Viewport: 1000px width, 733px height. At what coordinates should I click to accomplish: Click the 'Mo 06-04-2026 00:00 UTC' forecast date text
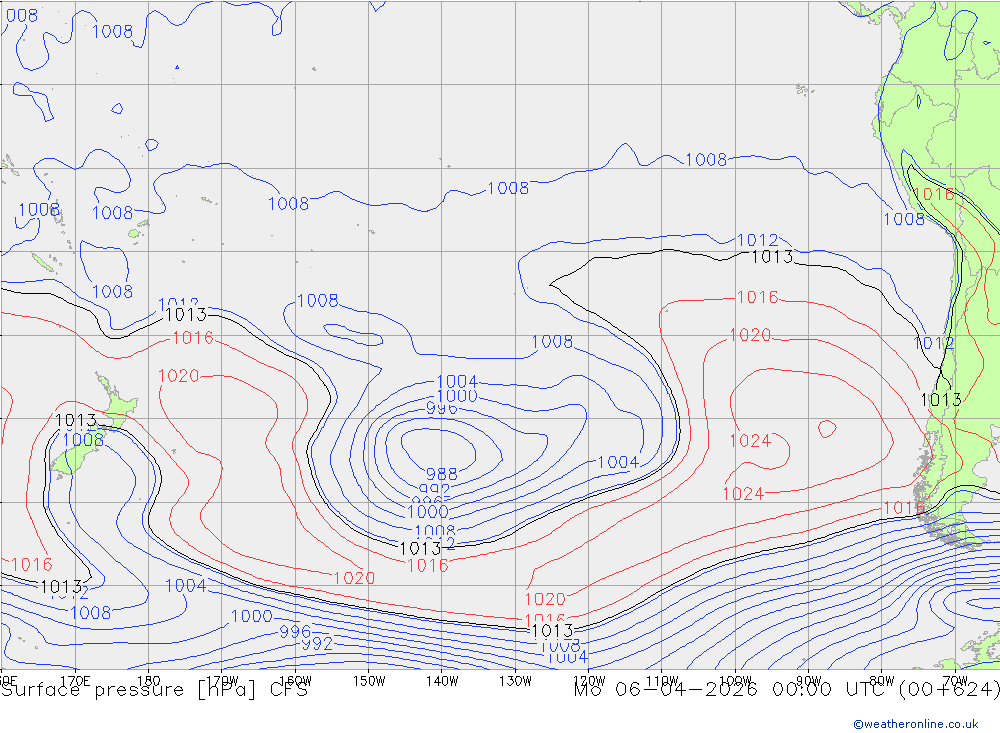pyautogui.click(x=733, y=690)
